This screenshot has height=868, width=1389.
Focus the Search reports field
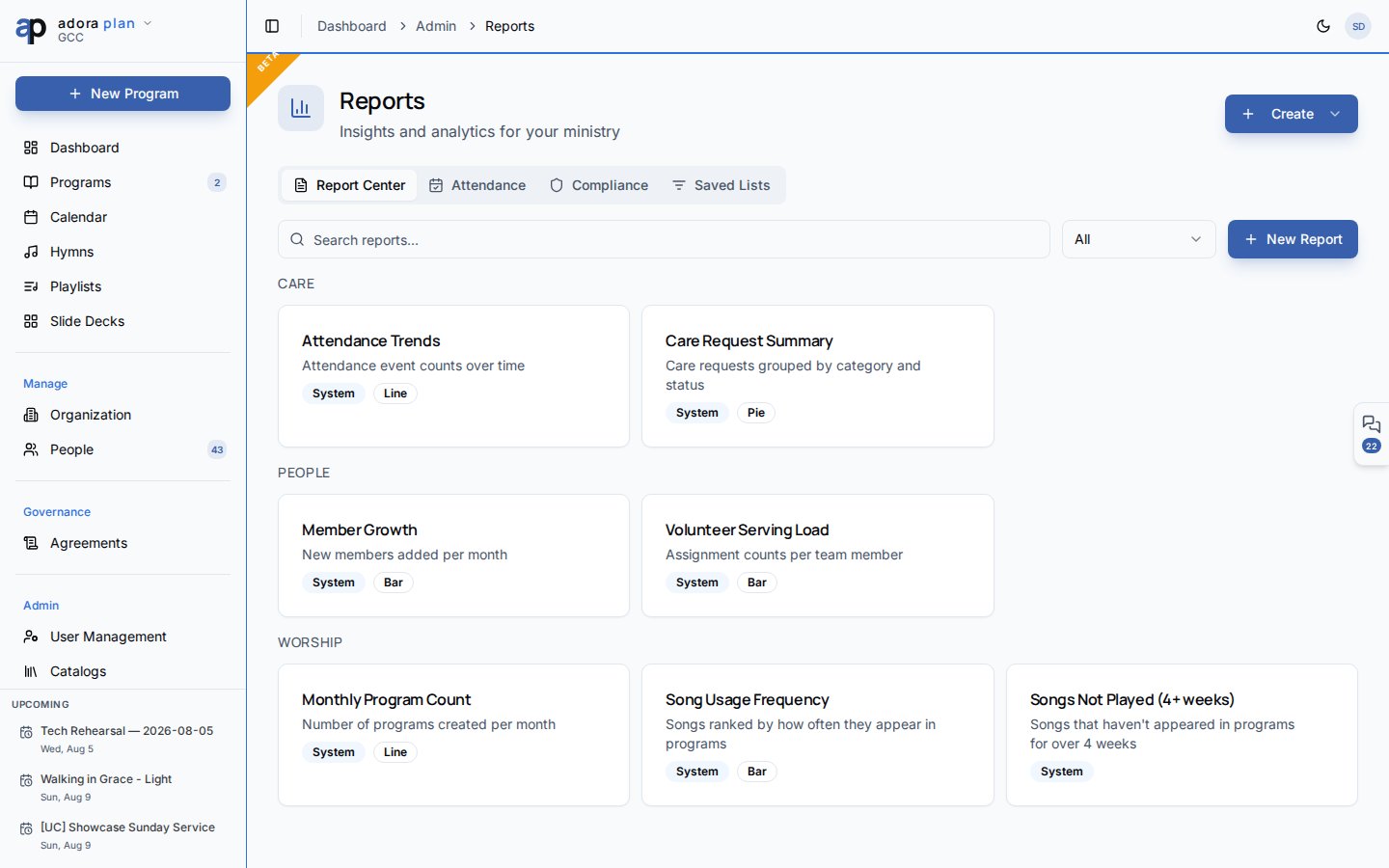click(x=664, y=239)
